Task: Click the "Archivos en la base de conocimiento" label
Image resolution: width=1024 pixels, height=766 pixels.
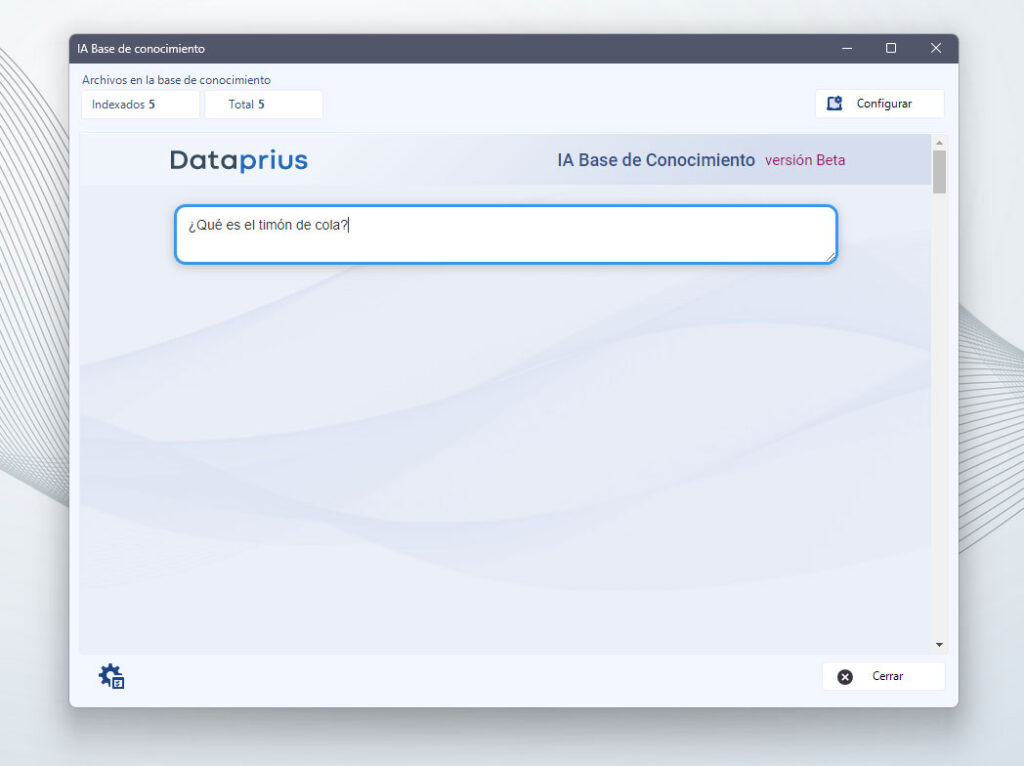Action: [x=176, y=80]
